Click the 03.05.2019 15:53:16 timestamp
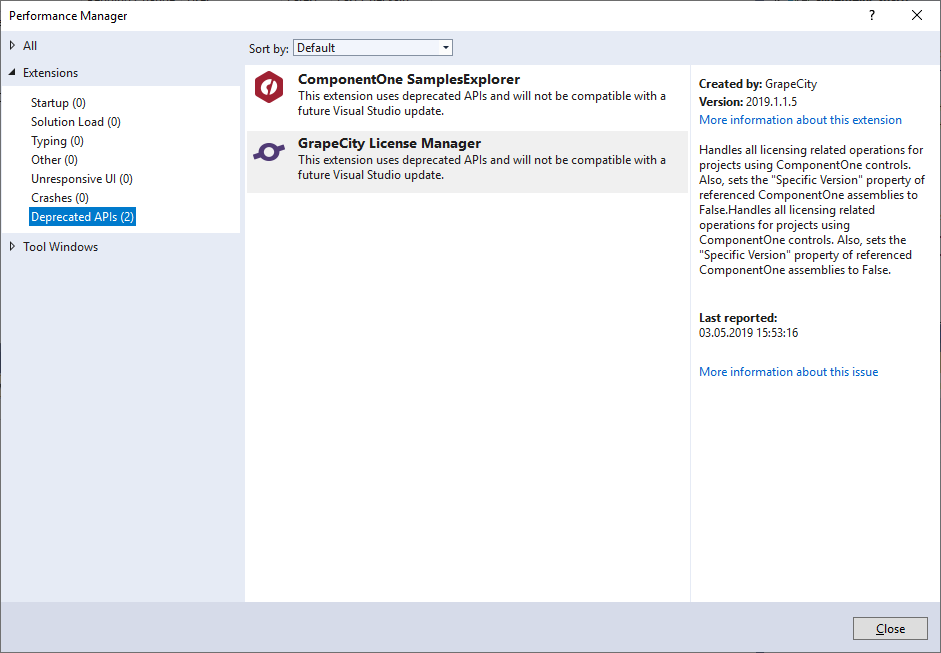Image resolution: width=941 pixels, height=653 pixels. coord(748,333)
